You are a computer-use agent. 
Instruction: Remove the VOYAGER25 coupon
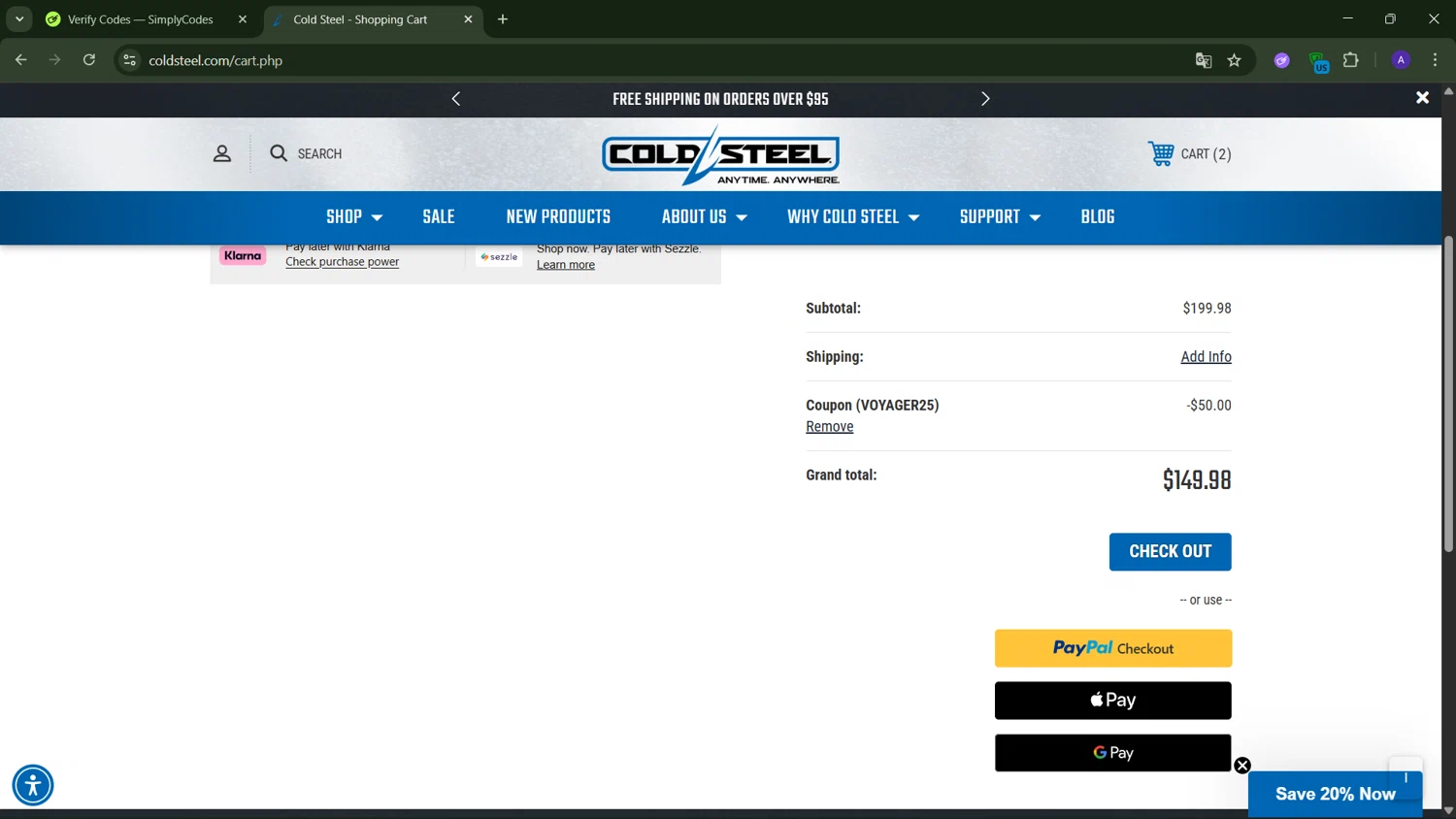[x=830, y=427]
